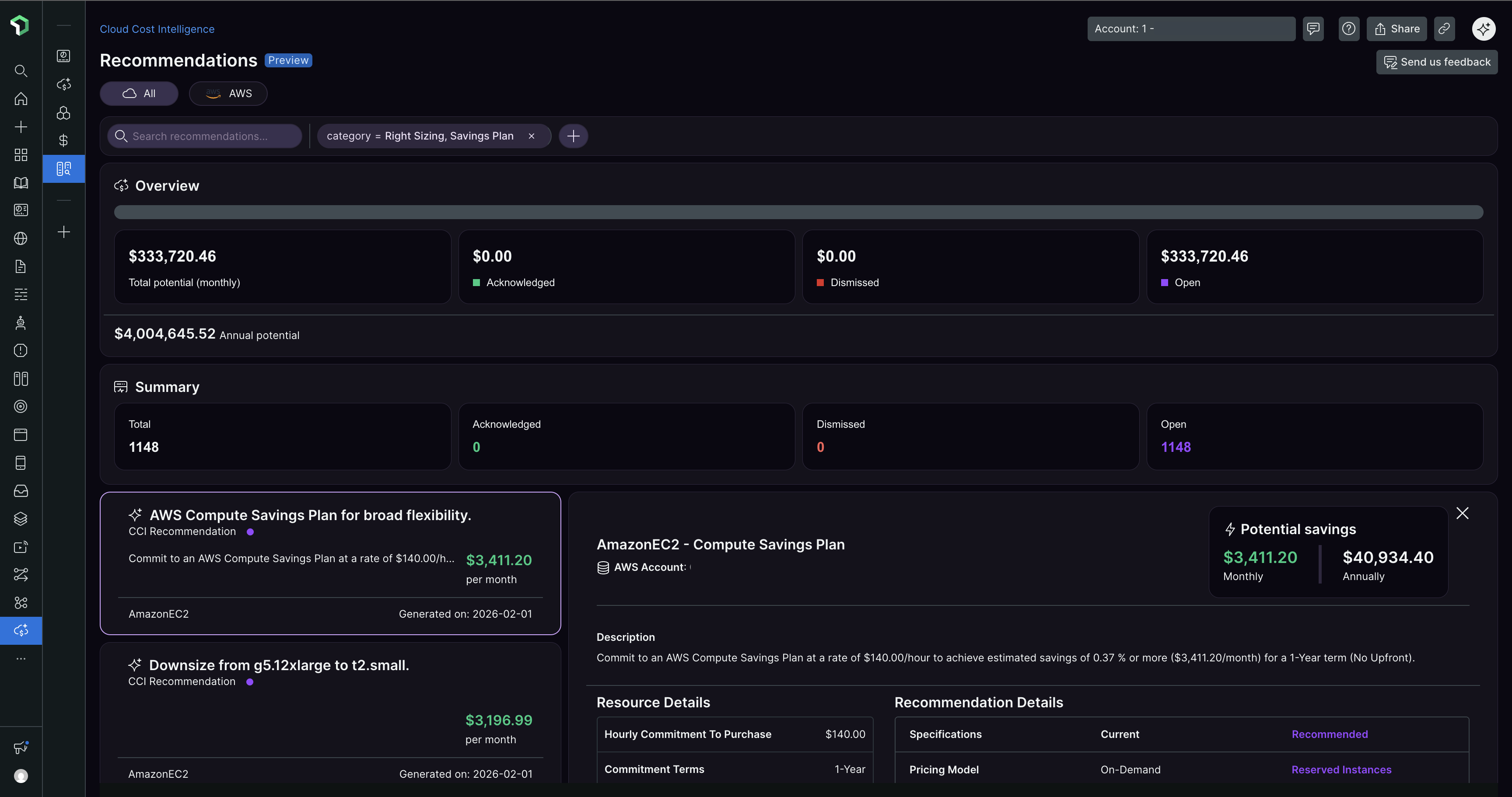
Task: Open the globe icon in left sidebar
Action: point(21,238)
